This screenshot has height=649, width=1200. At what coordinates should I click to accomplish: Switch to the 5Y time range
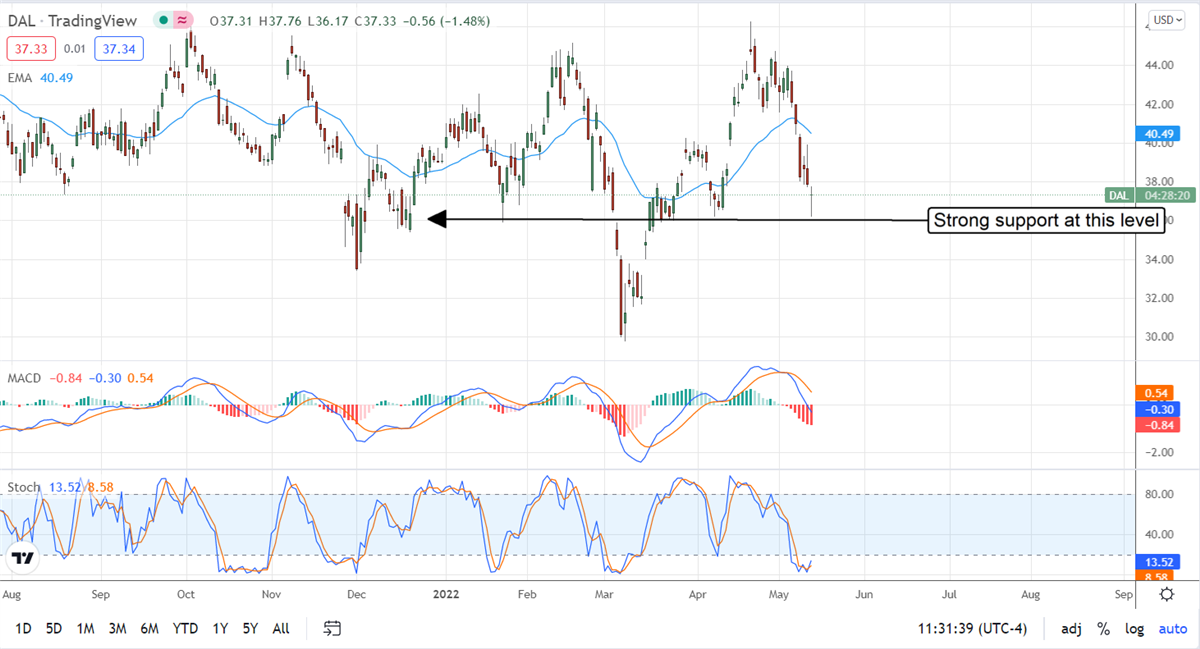pyautogui.click(x=250, y=628)
